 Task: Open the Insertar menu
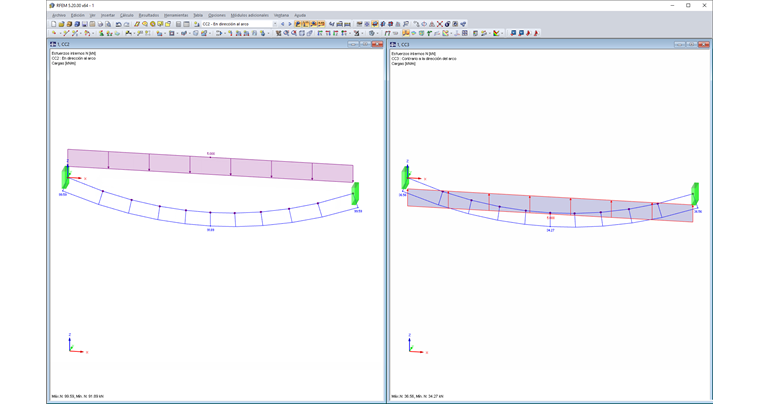[x=108, y=15]
